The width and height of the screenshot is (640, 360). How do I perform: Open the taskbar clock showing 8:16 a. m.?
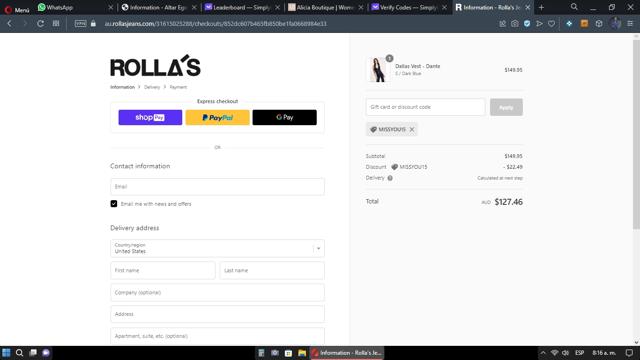click(604, 353)
